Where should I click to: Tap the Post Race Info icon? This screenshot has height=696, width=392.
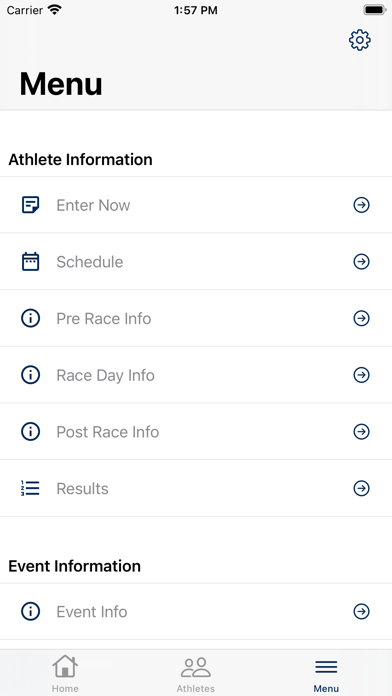tap(31, 431)
